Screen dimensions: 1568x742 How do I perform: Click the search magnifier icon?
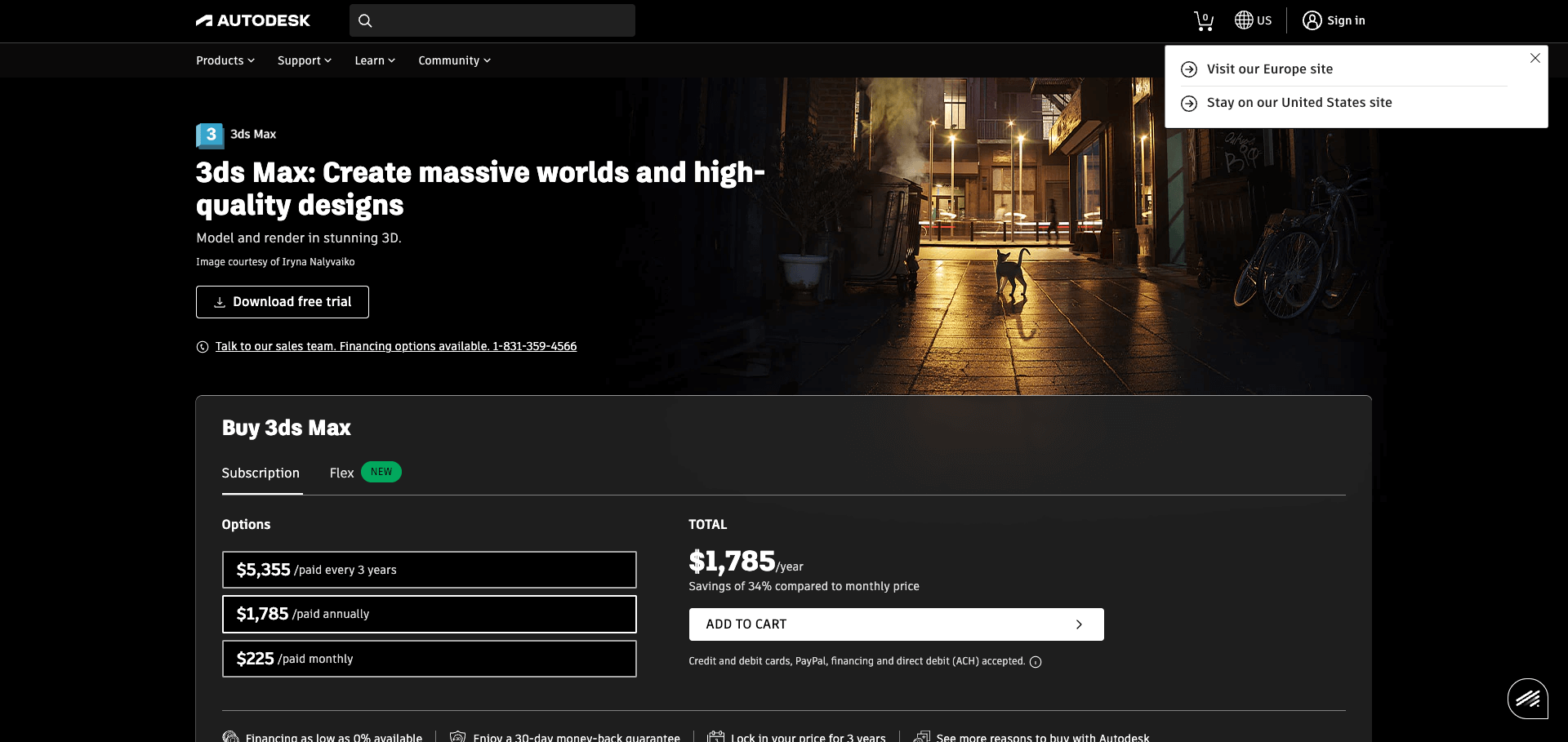pyautogui.click(x=365, y=20)
